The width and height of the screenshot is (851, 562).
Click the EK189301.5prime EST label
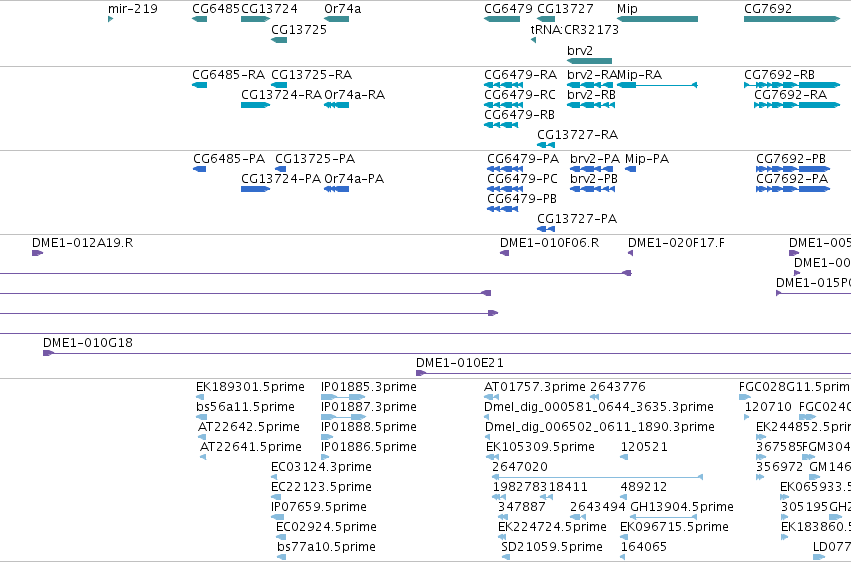click(250, 387)
